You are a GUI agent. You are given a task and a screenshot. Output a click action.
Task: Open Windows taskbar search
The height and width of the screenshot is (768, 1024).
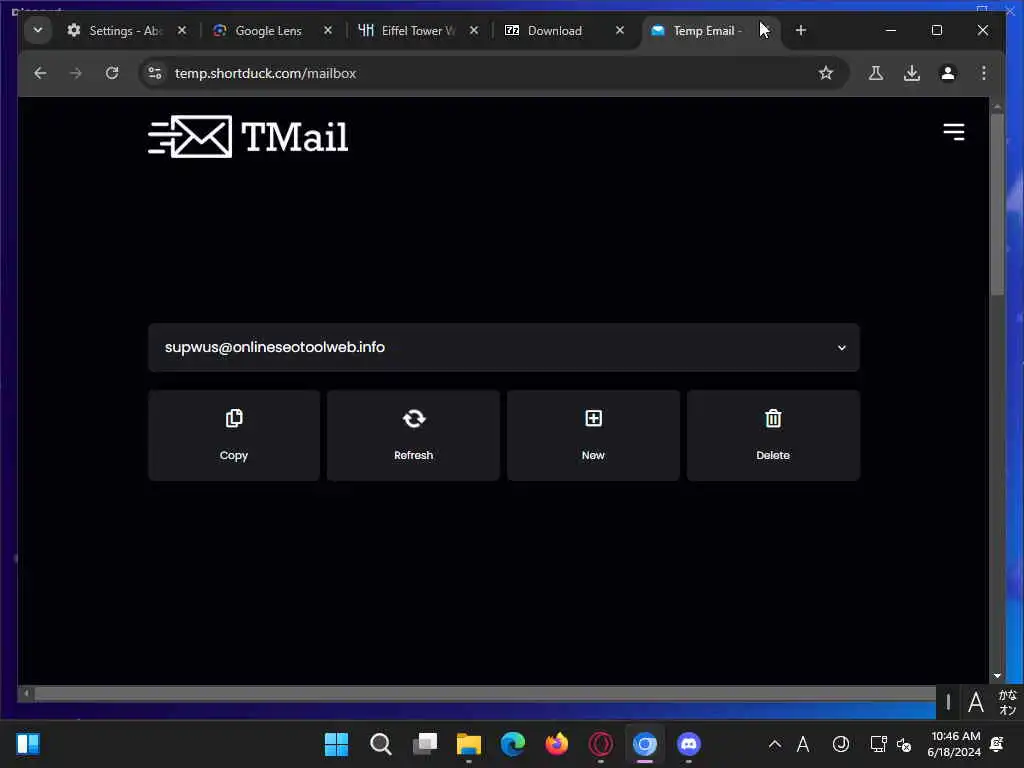coord(381,744)
